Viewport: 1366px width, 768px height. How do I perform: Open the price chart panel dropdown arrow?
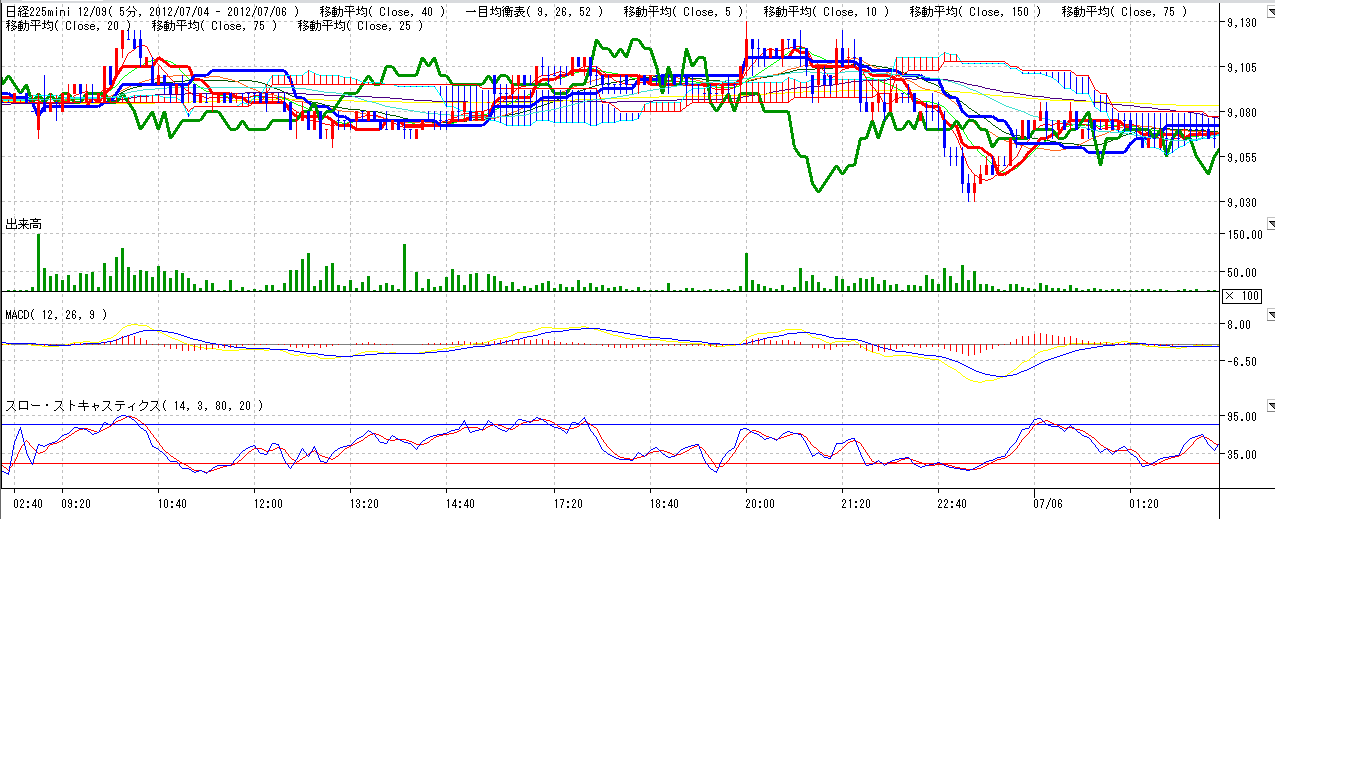click(1271, 13)
